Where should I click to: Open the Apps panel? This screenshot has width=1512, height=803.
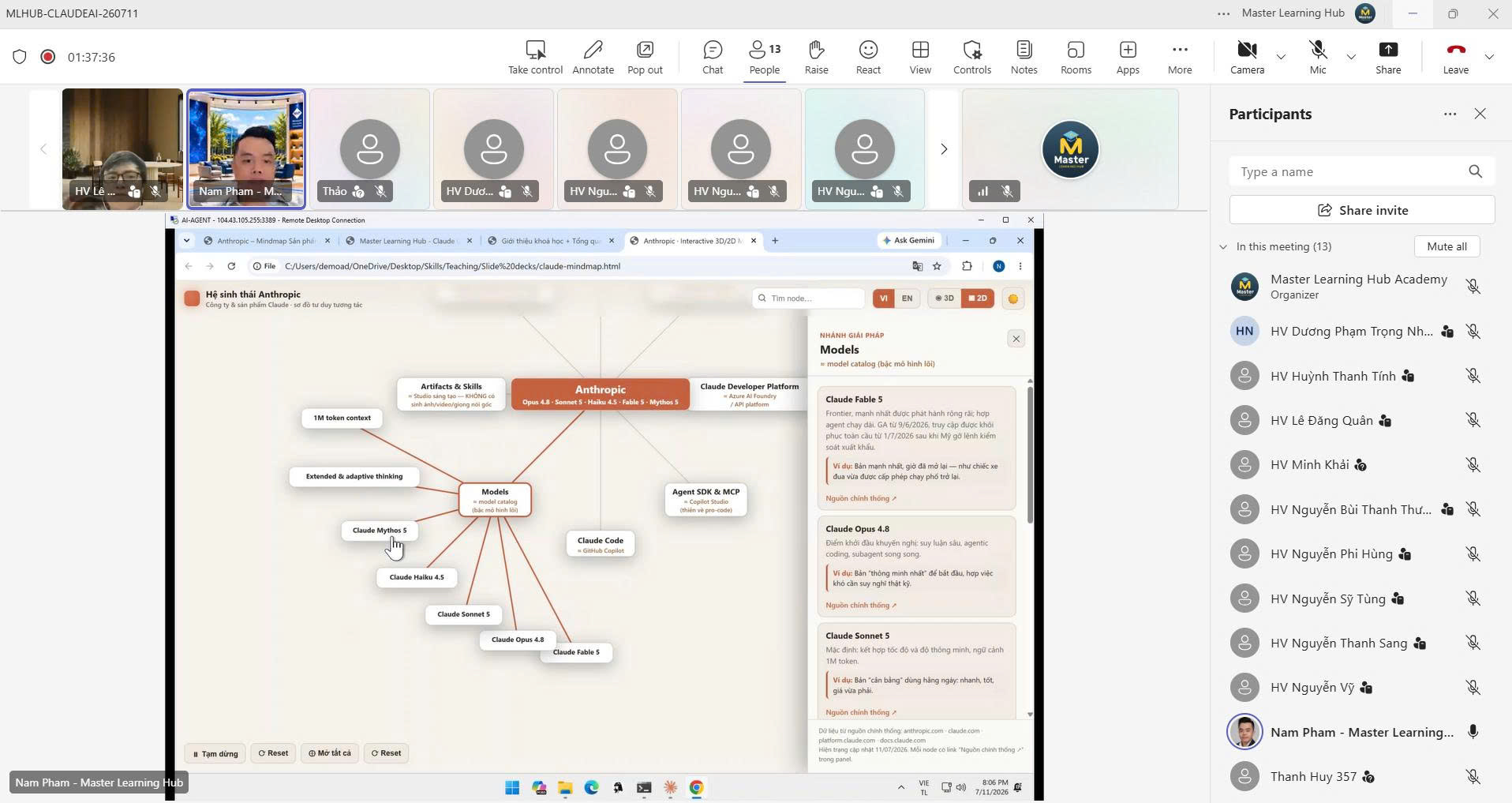coord(1128,58)
